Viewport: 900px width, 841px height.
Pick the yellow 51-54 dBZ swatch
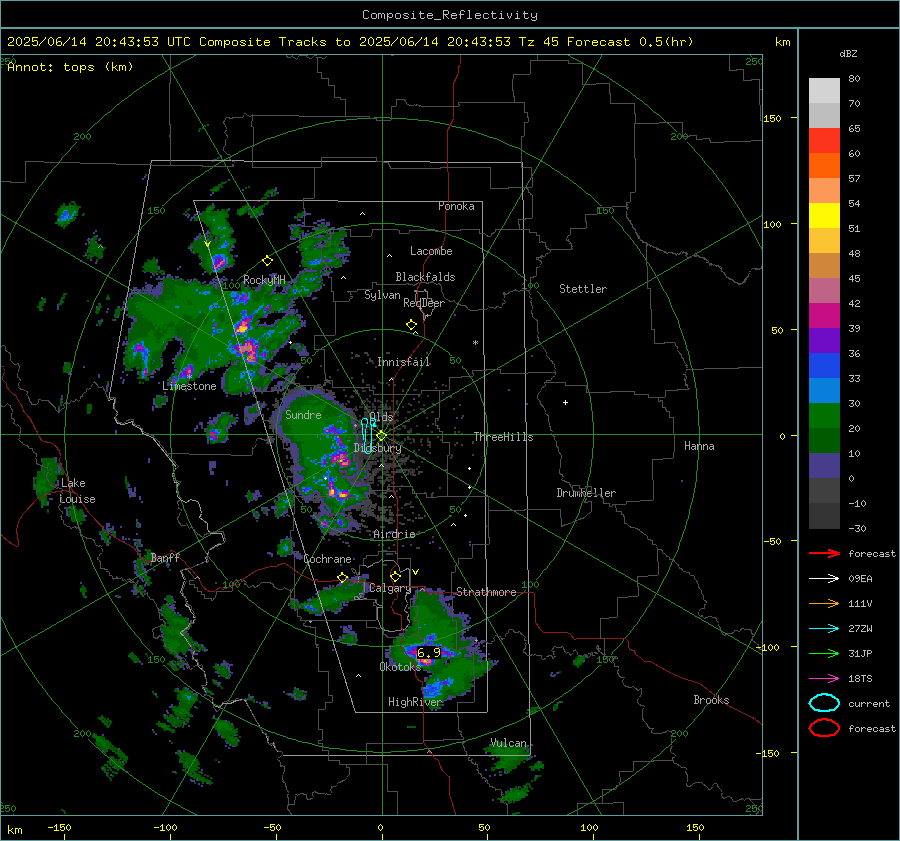coord(824,216)
